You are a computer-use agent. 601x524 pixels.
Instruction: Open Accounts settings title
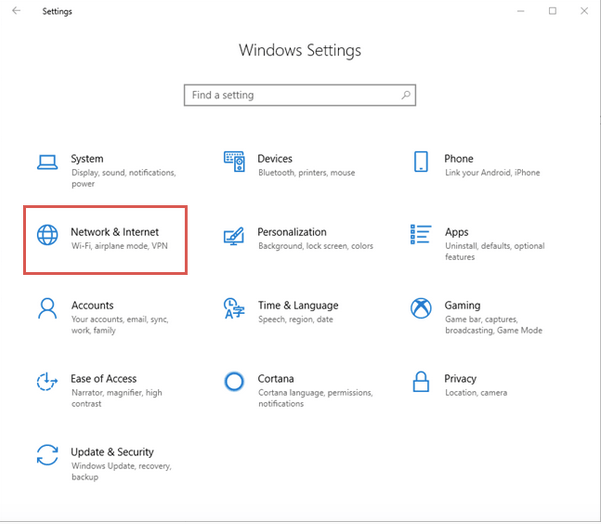tap(92, 305)
